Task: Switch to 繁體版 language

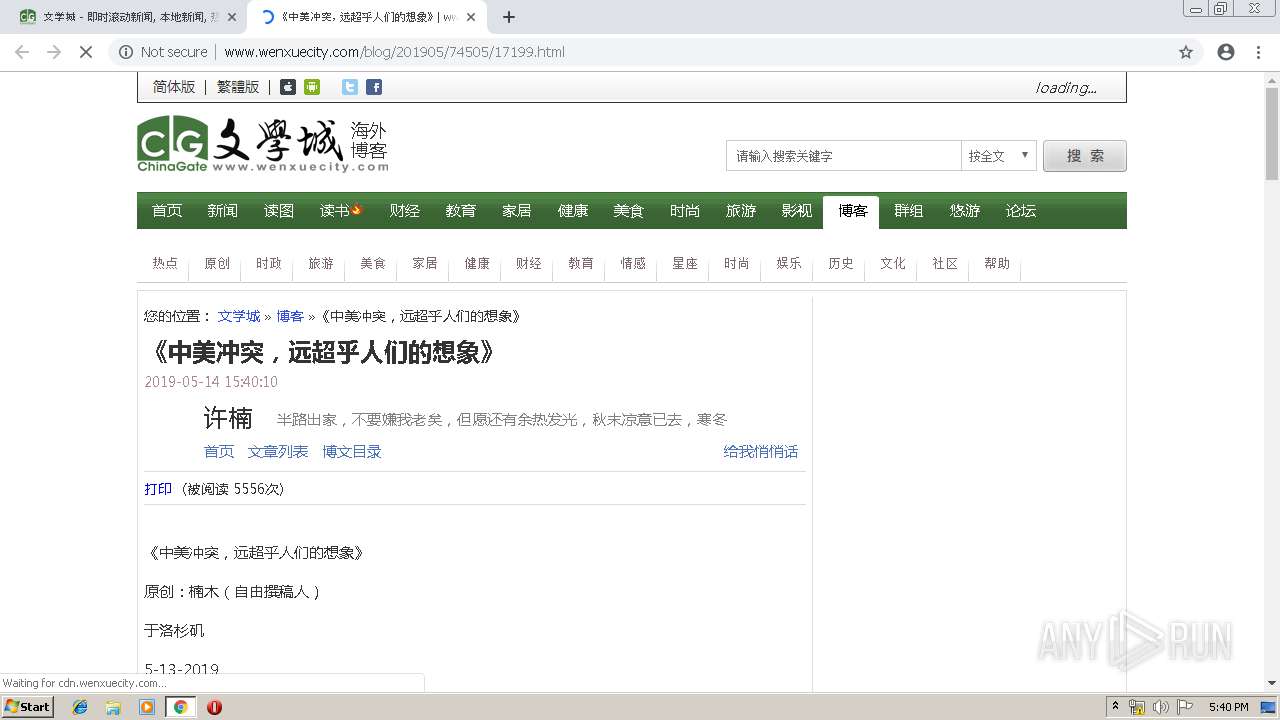Action: click(238, 87)
